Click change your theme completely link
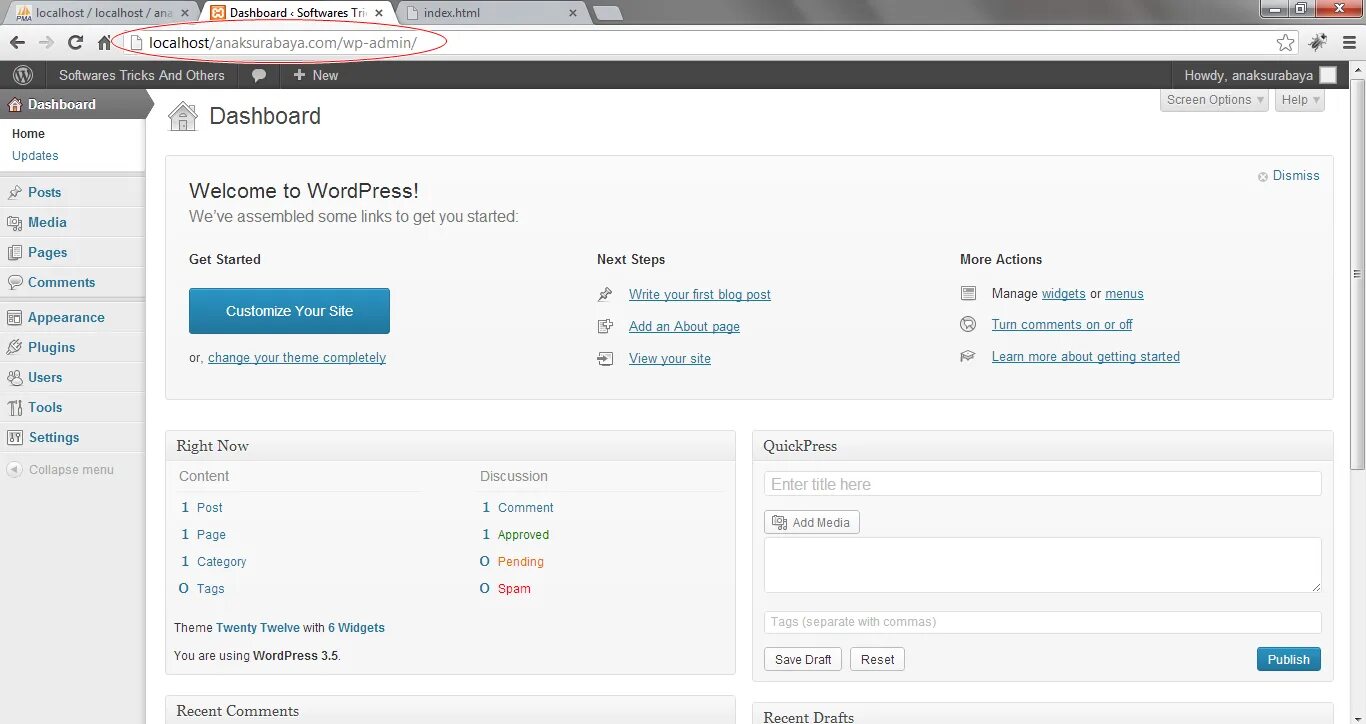The image size is (1366, 724). click(x=297, y=358)
